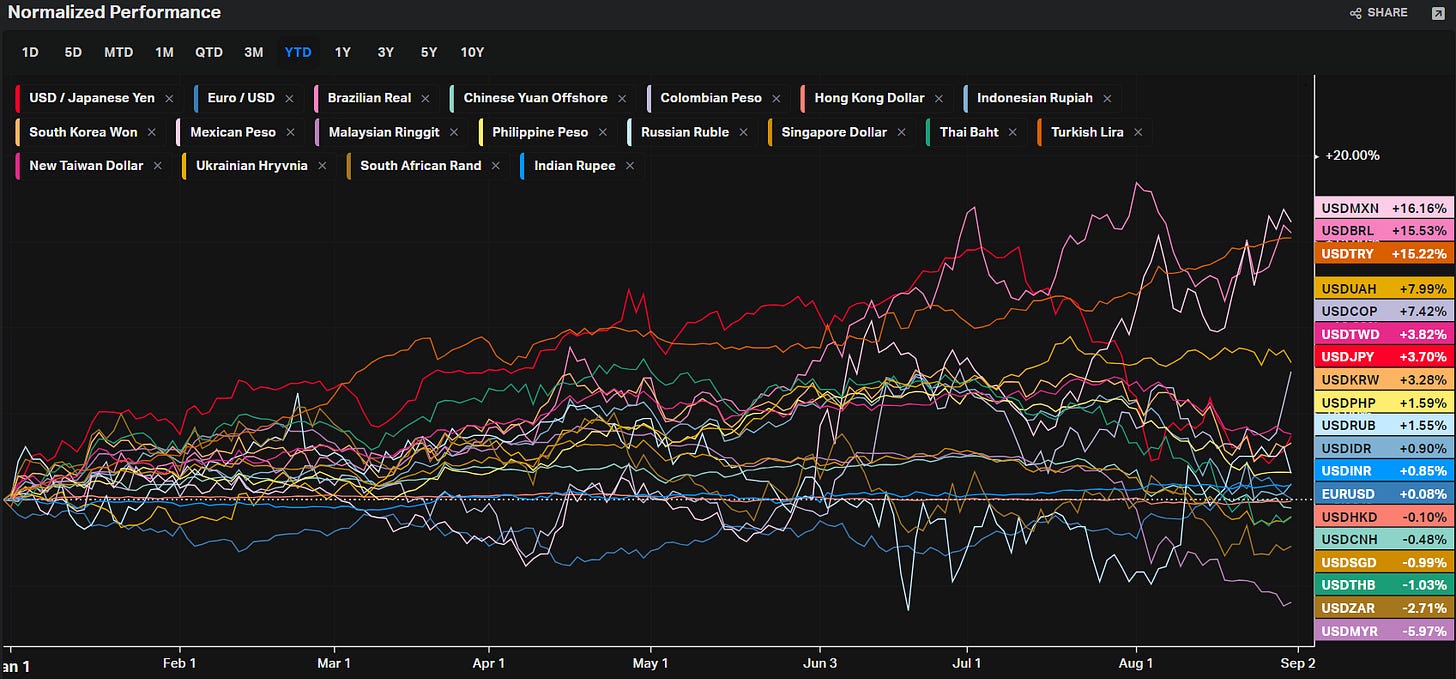The width and height of the screenshot is (1456, 679).
Task: Remove Thai Baht series
Action: (x=1013, y=132)
